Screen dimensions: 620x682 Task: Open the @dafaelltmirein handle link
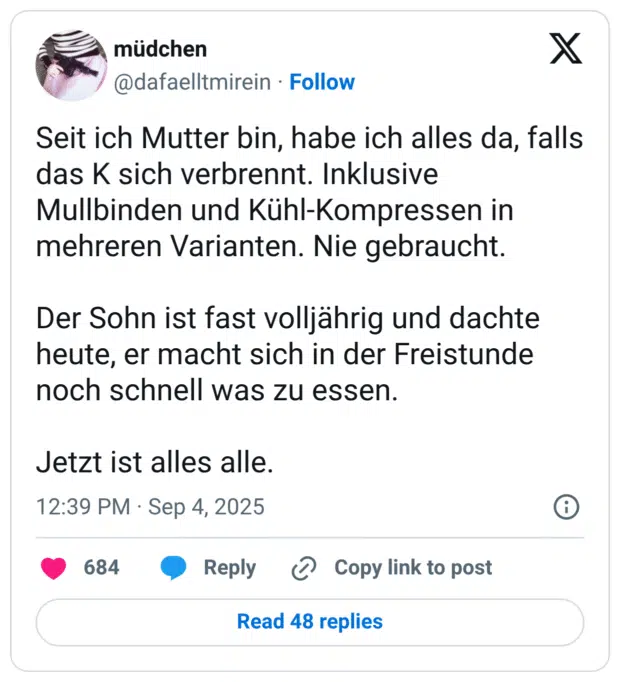click(x=192, y=82)
